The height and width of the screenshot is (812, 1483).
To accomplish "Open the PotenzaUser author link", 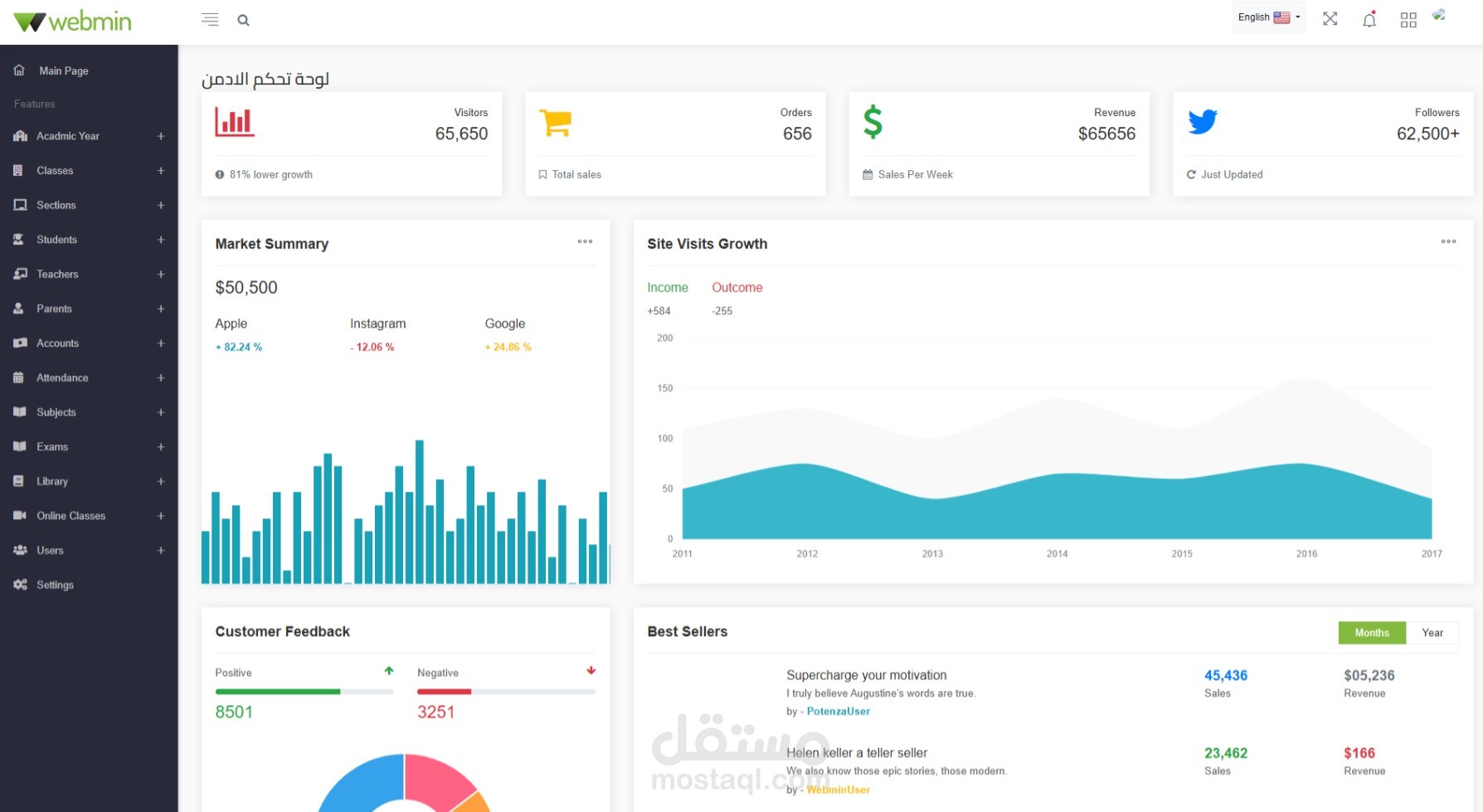I will point(838,712).
